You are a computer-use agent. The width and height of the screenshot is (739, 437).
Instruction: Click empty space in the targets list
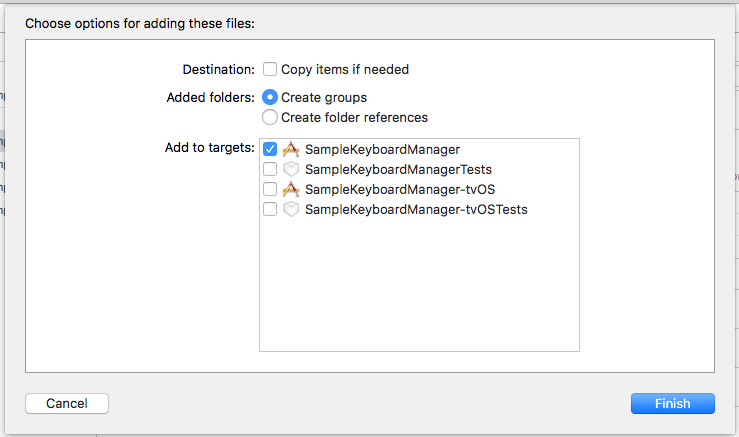420,290
